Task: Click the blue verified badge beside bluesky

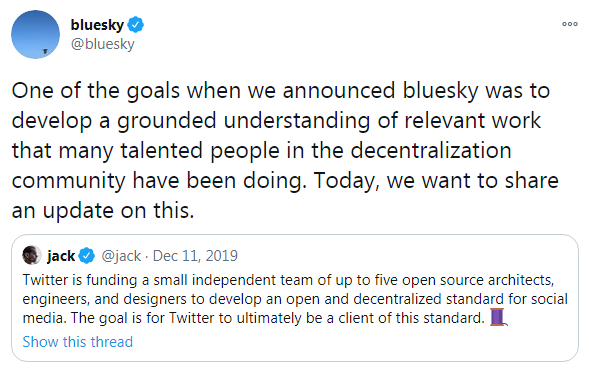Action: [x=135, y=25]
